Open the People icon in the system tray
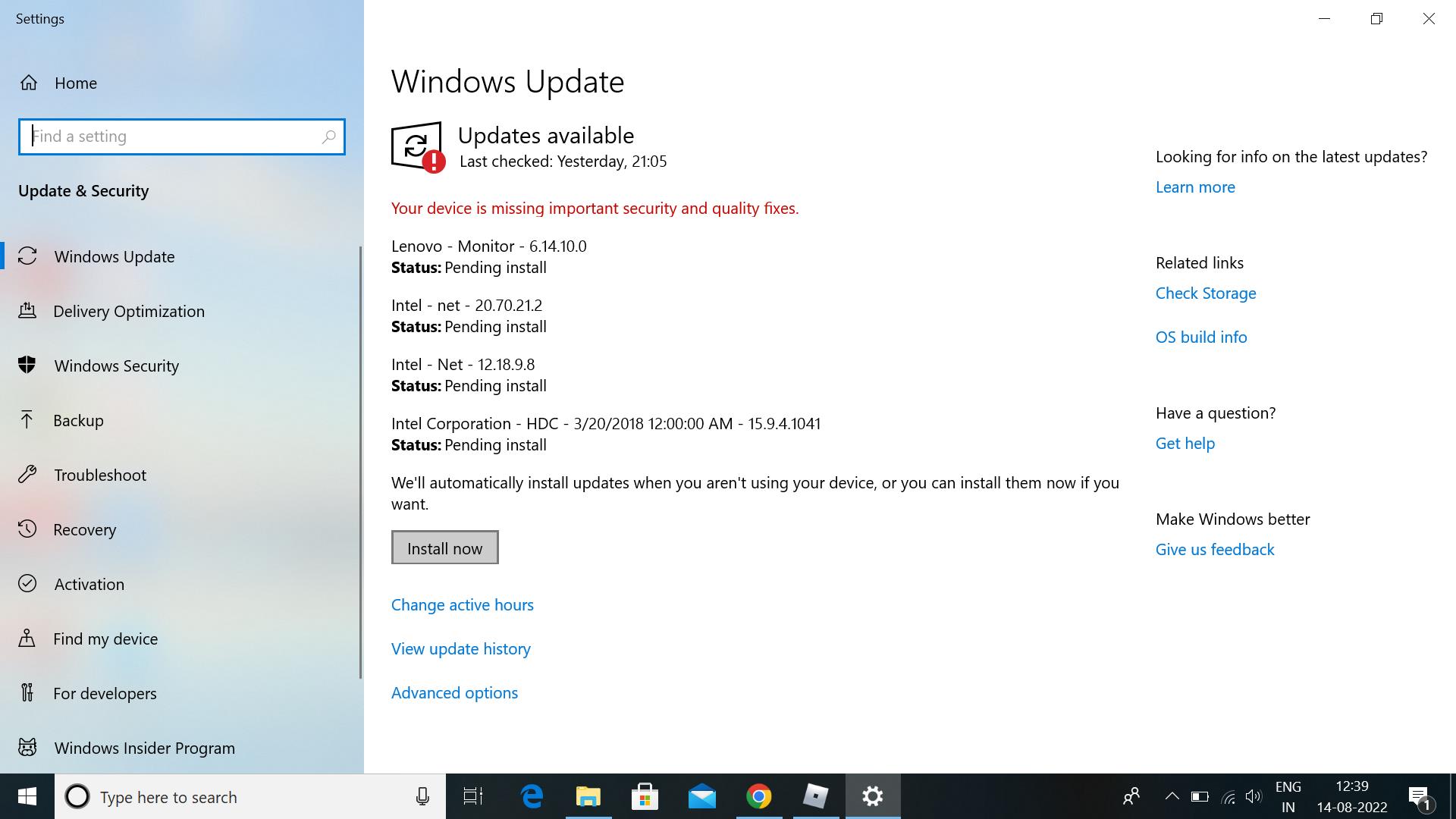This screenshot has width=1456, height=819. coord(1131,796)
